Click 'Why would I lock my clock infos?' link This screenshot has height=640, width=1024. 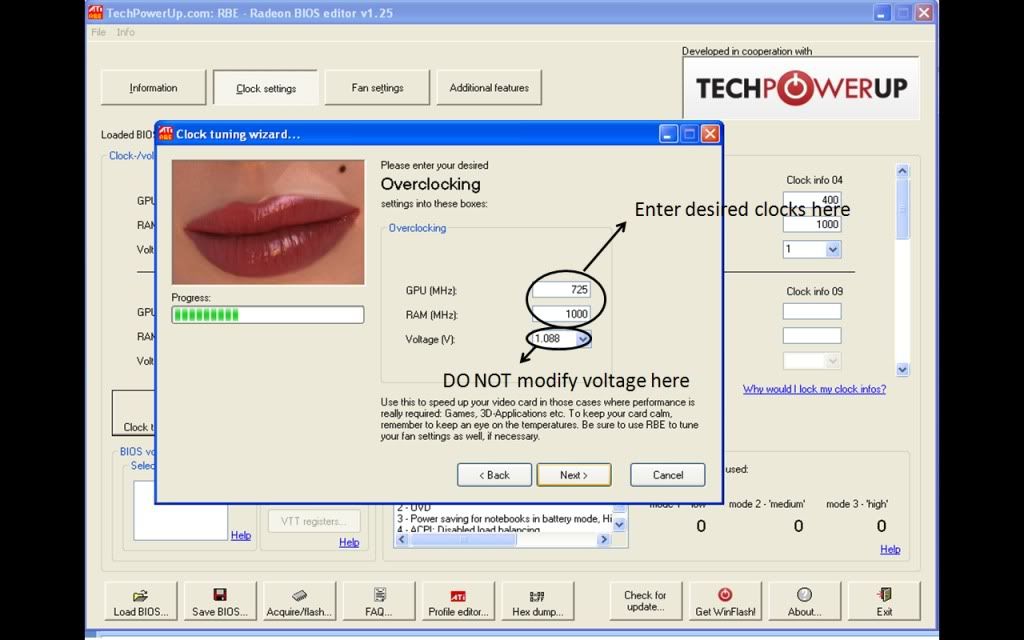click(x=814, y=389)
